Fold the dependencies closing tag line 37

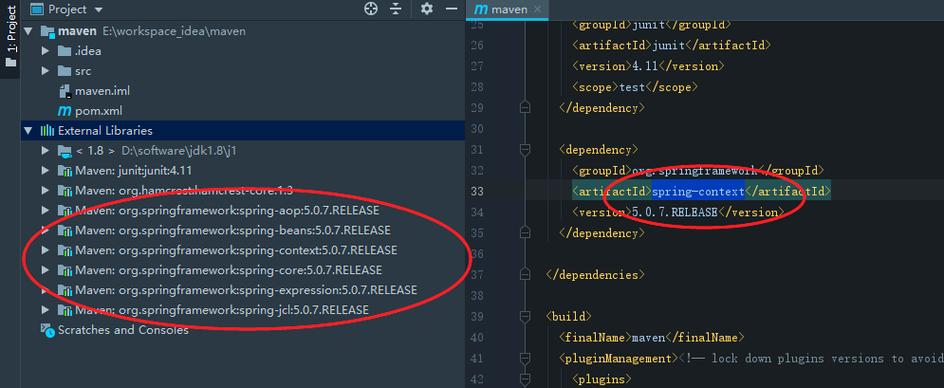tap(525, 274)
